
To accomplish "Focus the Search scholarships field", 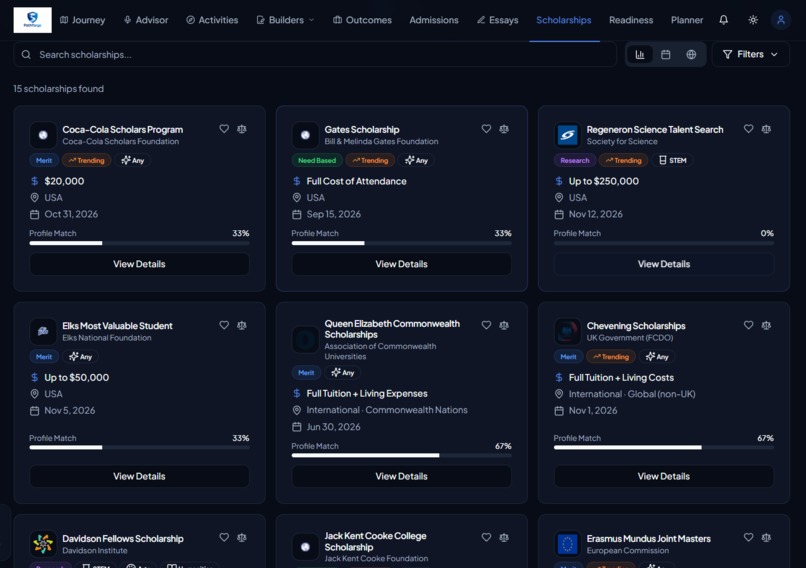I will pyautogui.click(x=315, y=54).
